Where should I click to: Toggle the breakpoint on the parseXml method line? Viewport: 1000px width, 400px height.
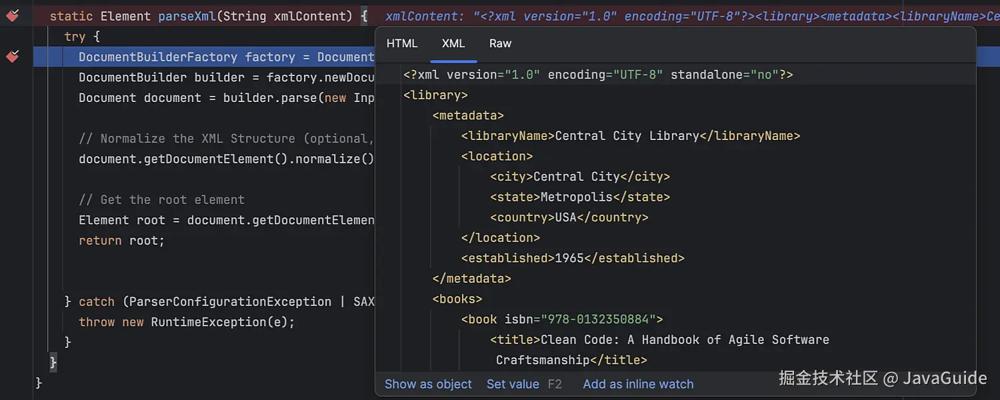pos(12,16)
